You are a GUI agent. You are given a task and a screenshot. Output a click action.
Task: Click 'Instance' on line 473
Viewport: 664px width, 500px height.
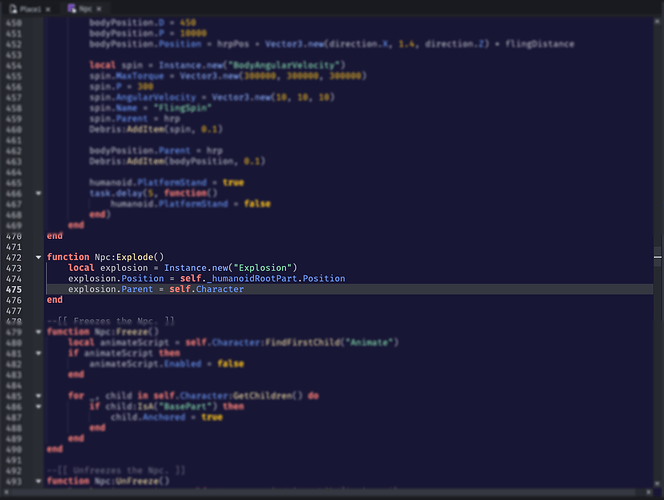[185, 268]
